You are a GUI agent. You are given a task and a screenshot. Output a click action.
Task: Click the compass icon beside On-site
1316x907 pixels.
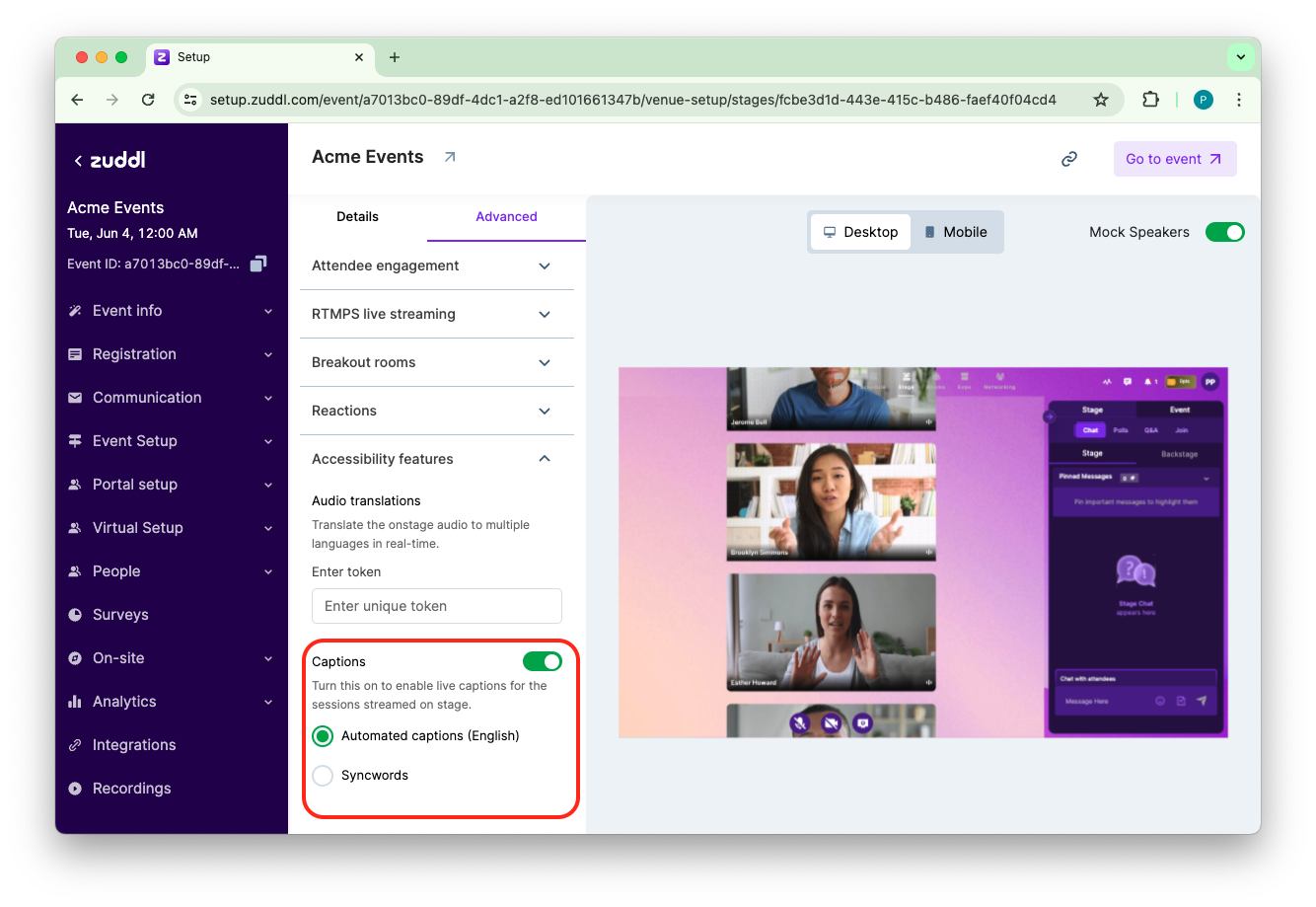point(75,658)
